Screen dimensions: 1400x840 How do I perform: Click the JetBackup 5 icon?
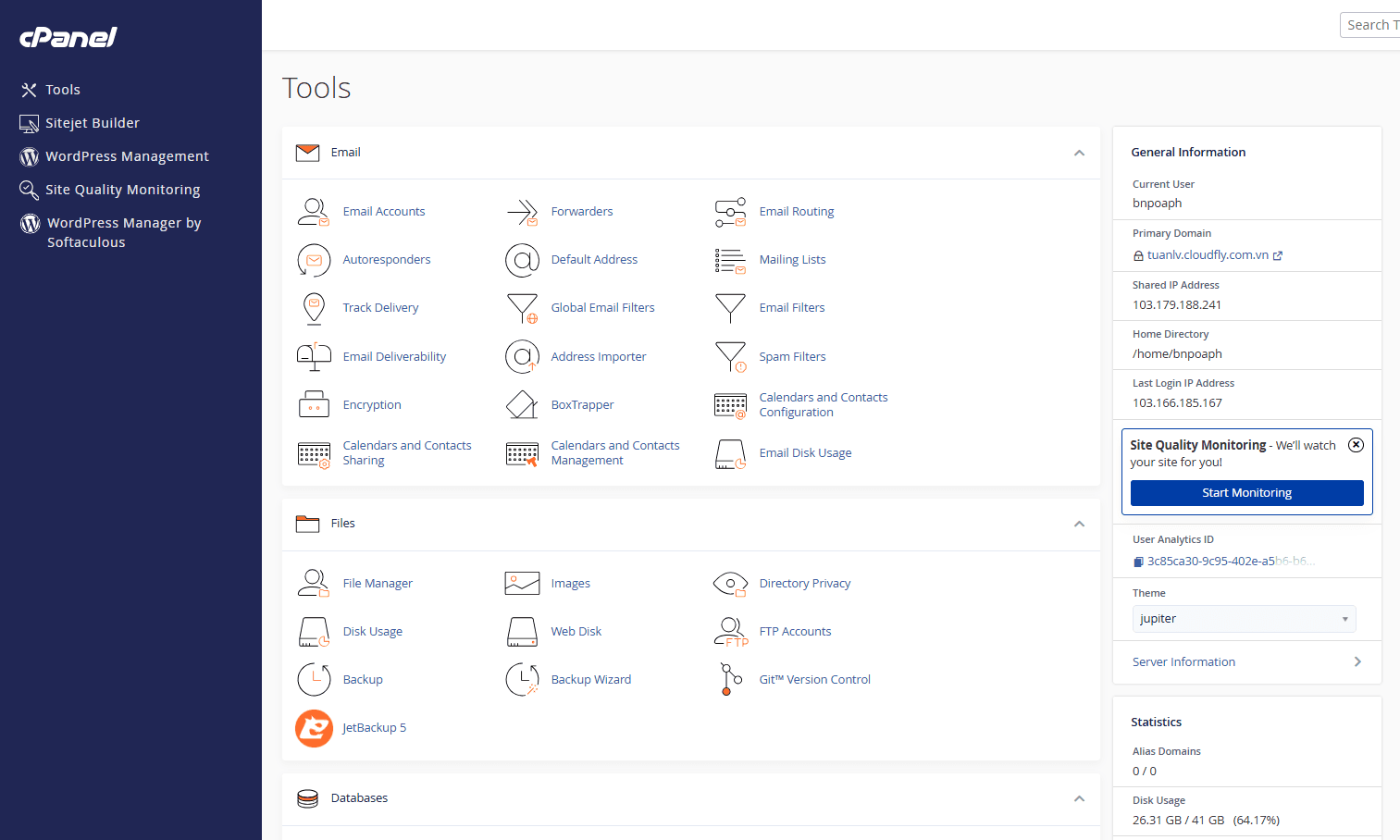click(x=314, y=728)
